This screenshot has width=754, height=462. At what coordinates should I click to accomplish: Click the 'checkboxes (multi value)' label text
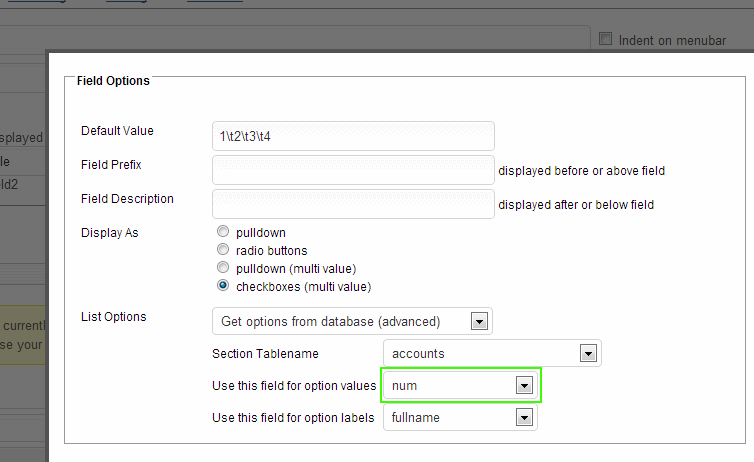tap(303, 286)
